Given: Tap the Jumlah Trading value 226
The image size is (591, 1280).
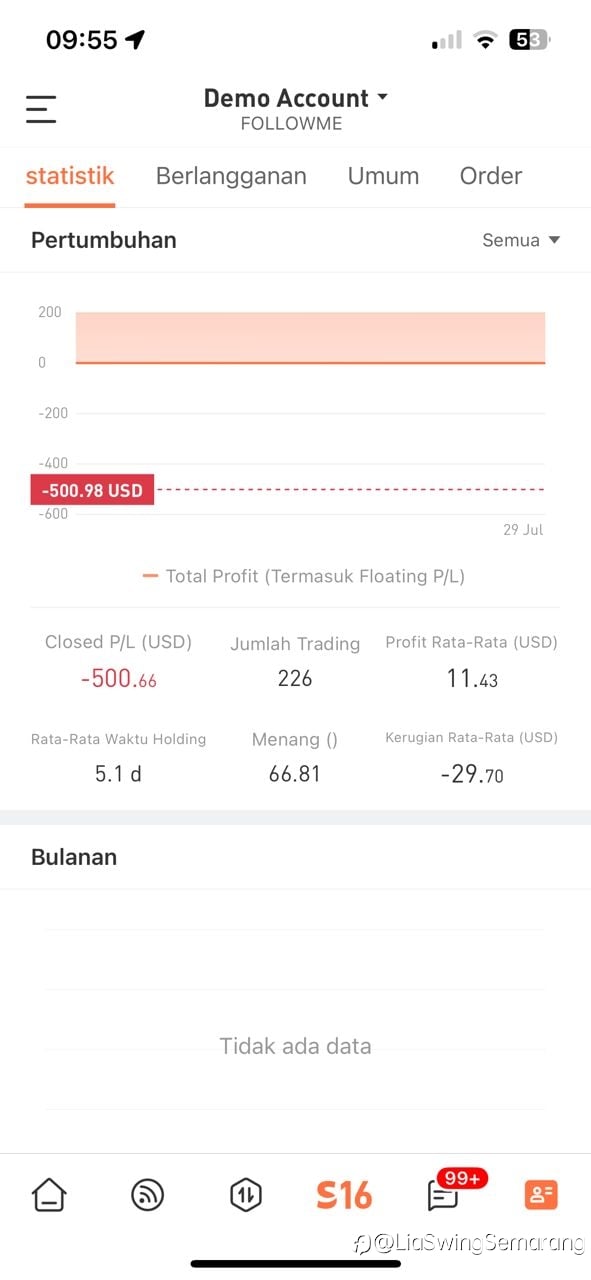Looking at the screenshot, I should tap(295, 678).
